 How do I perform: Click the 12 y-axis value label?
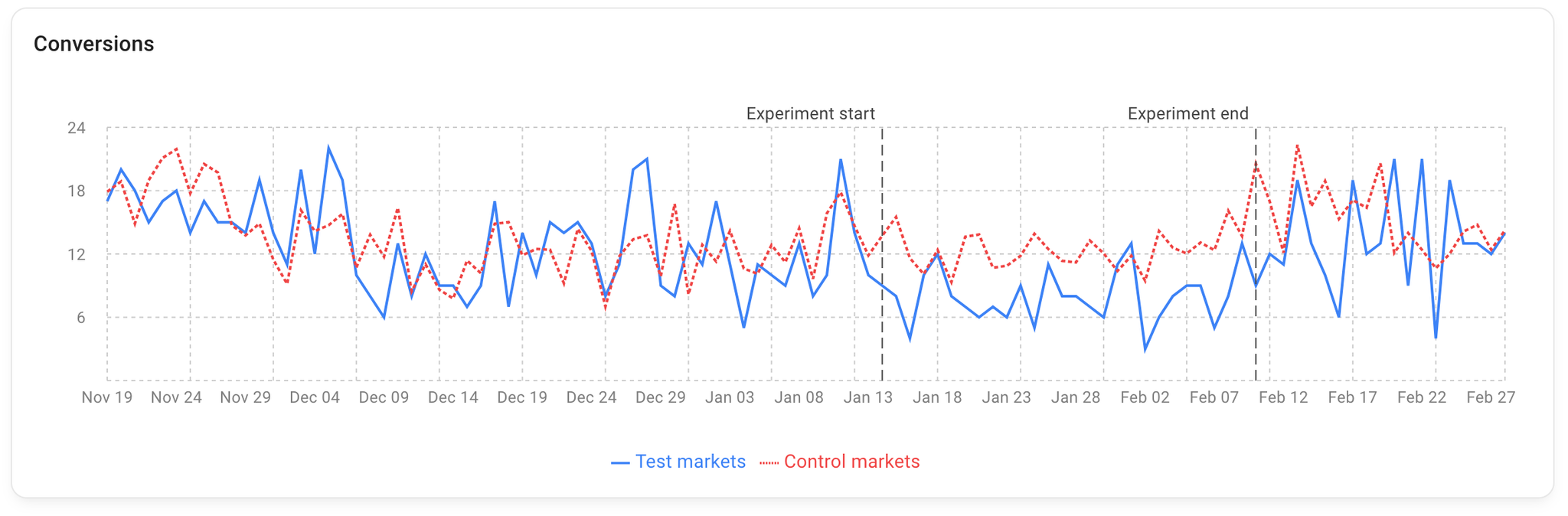click(x=77, y=254)
